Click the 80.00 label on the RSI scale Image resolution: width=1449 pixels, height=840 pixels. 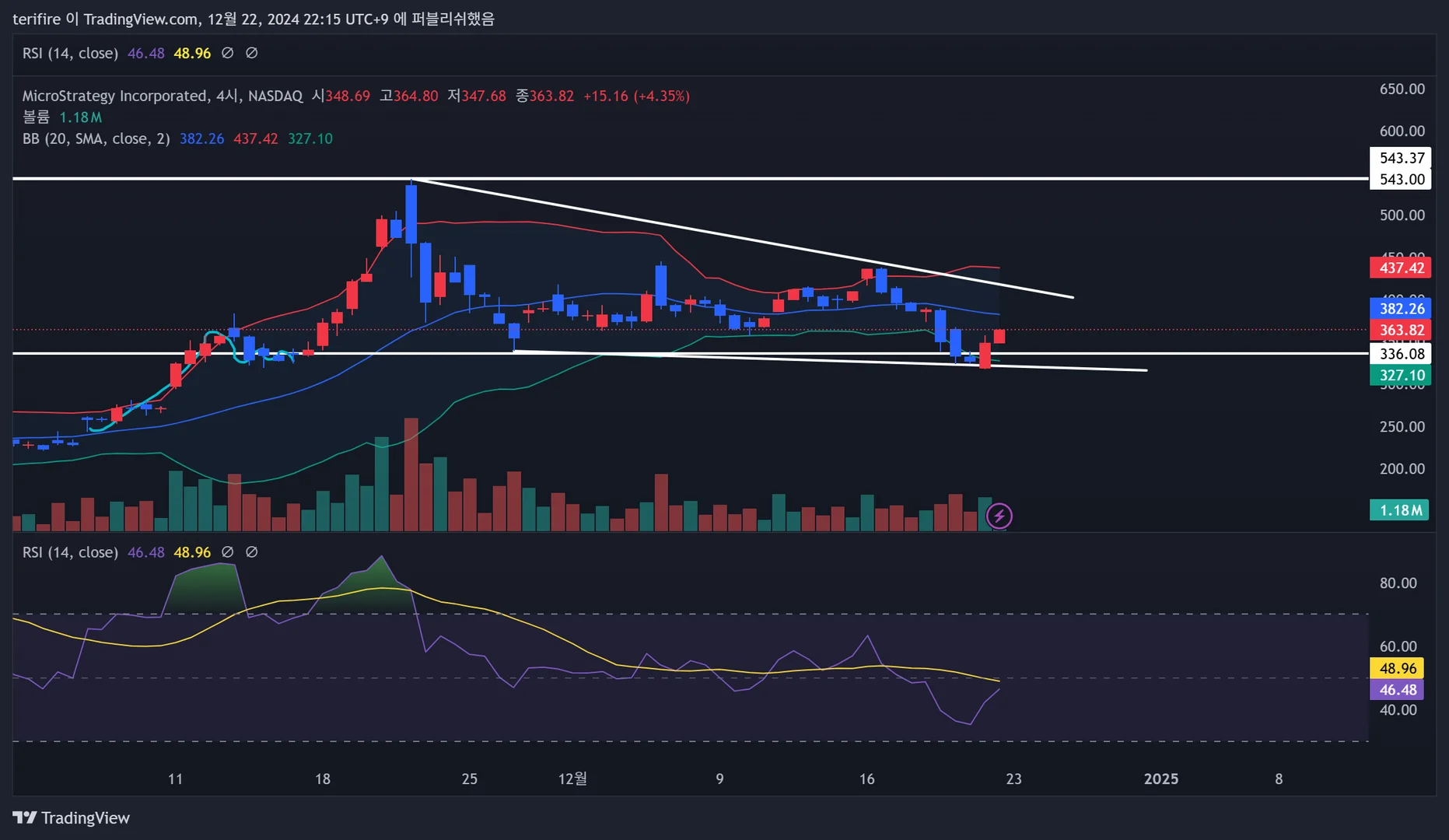[1398, 583]
